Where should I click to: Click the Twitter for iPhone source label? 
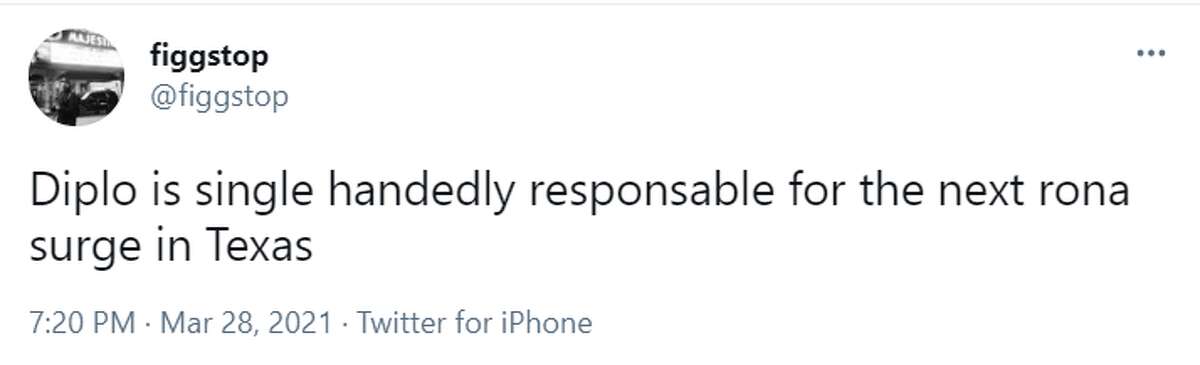coord(474,323)
